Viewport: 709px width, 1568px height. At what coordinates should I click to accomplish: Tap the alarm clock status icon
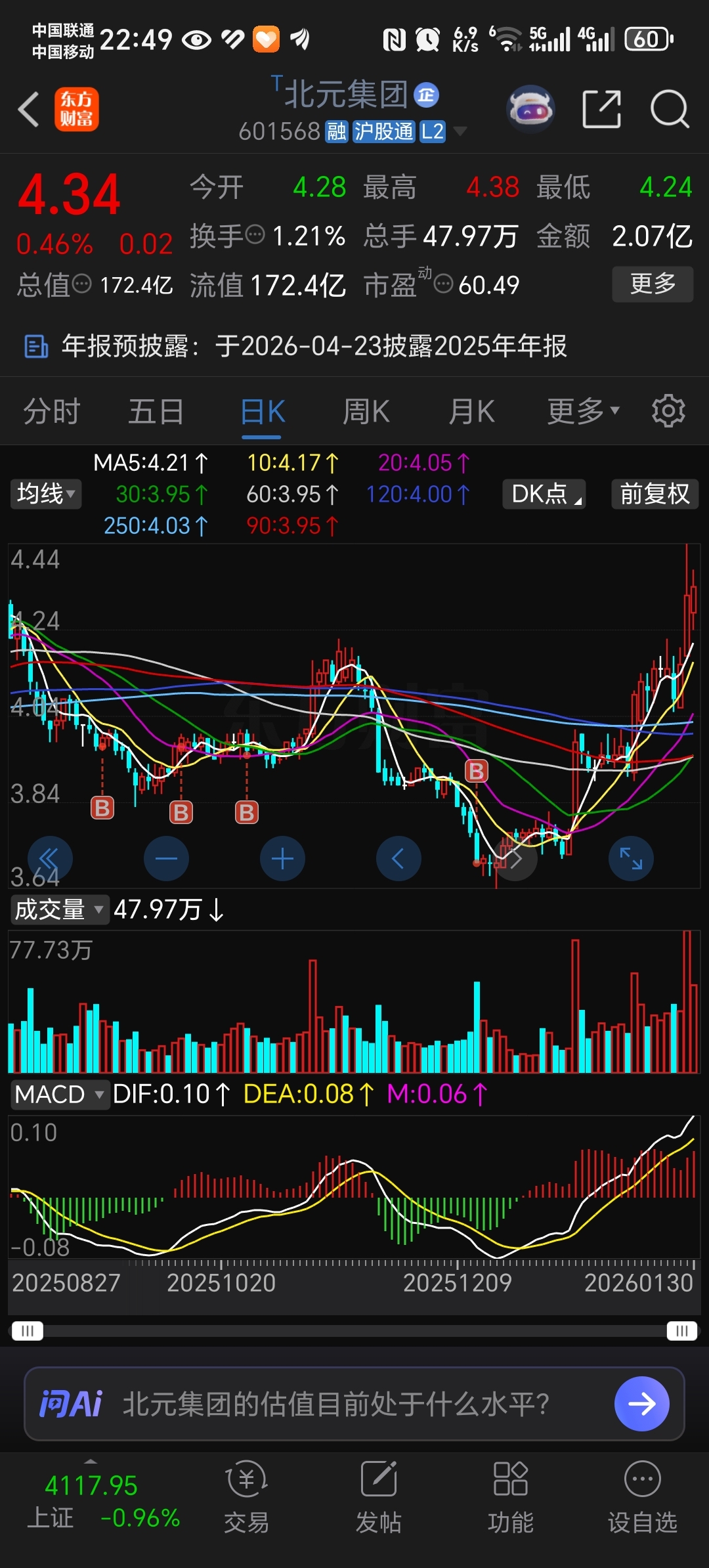coord(428,40)
